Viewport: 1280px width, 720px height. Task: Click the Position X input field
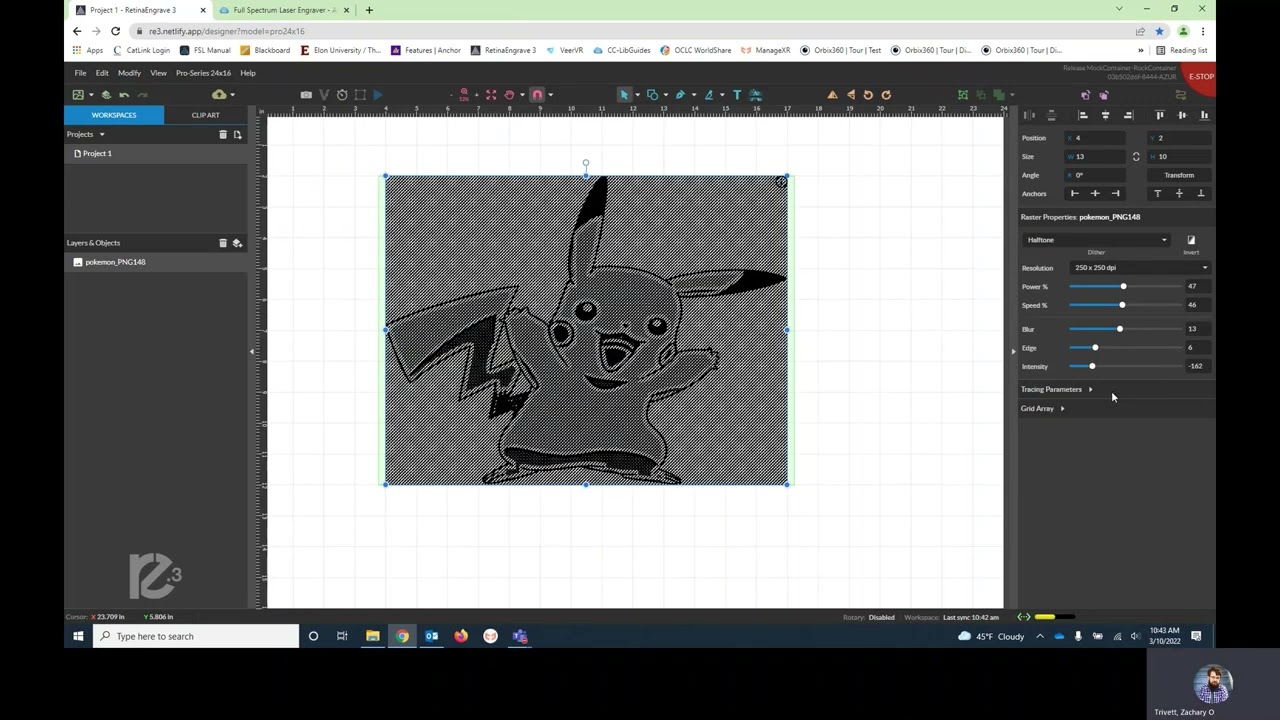(1096, 138)
